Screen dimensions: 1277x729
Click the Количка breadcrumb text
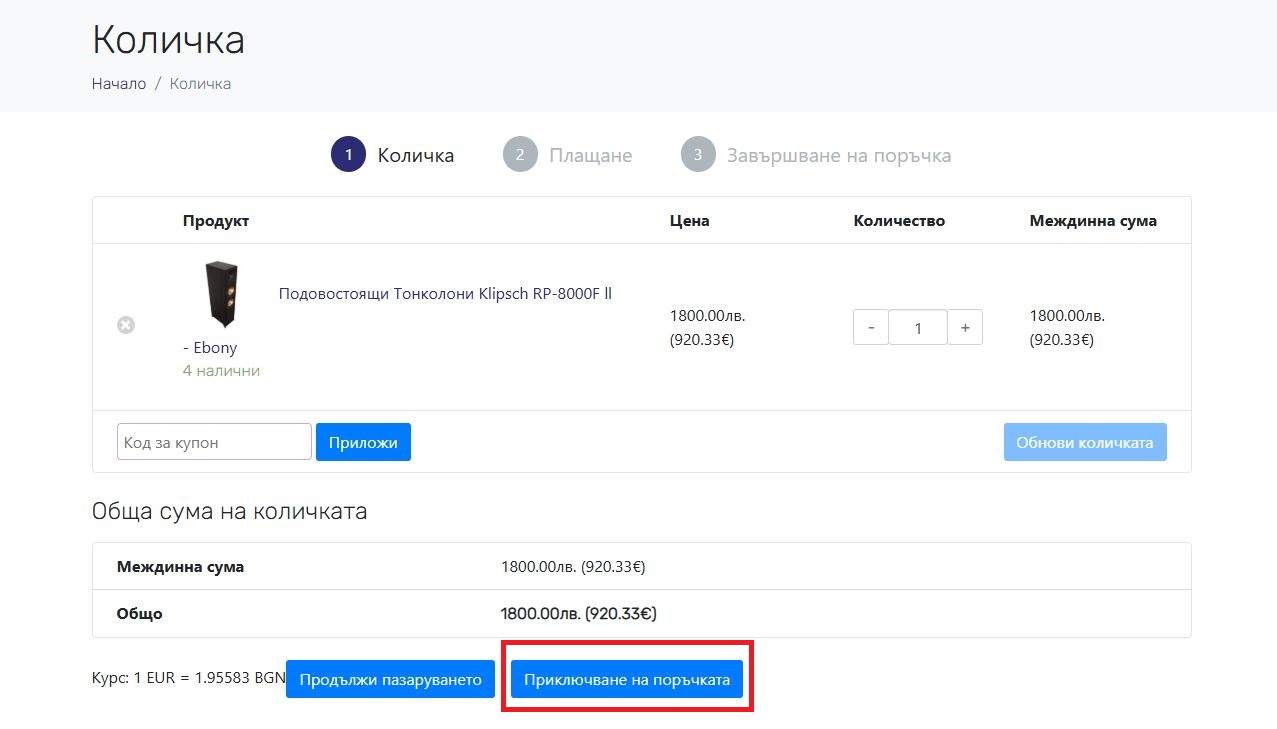[200, 84]
